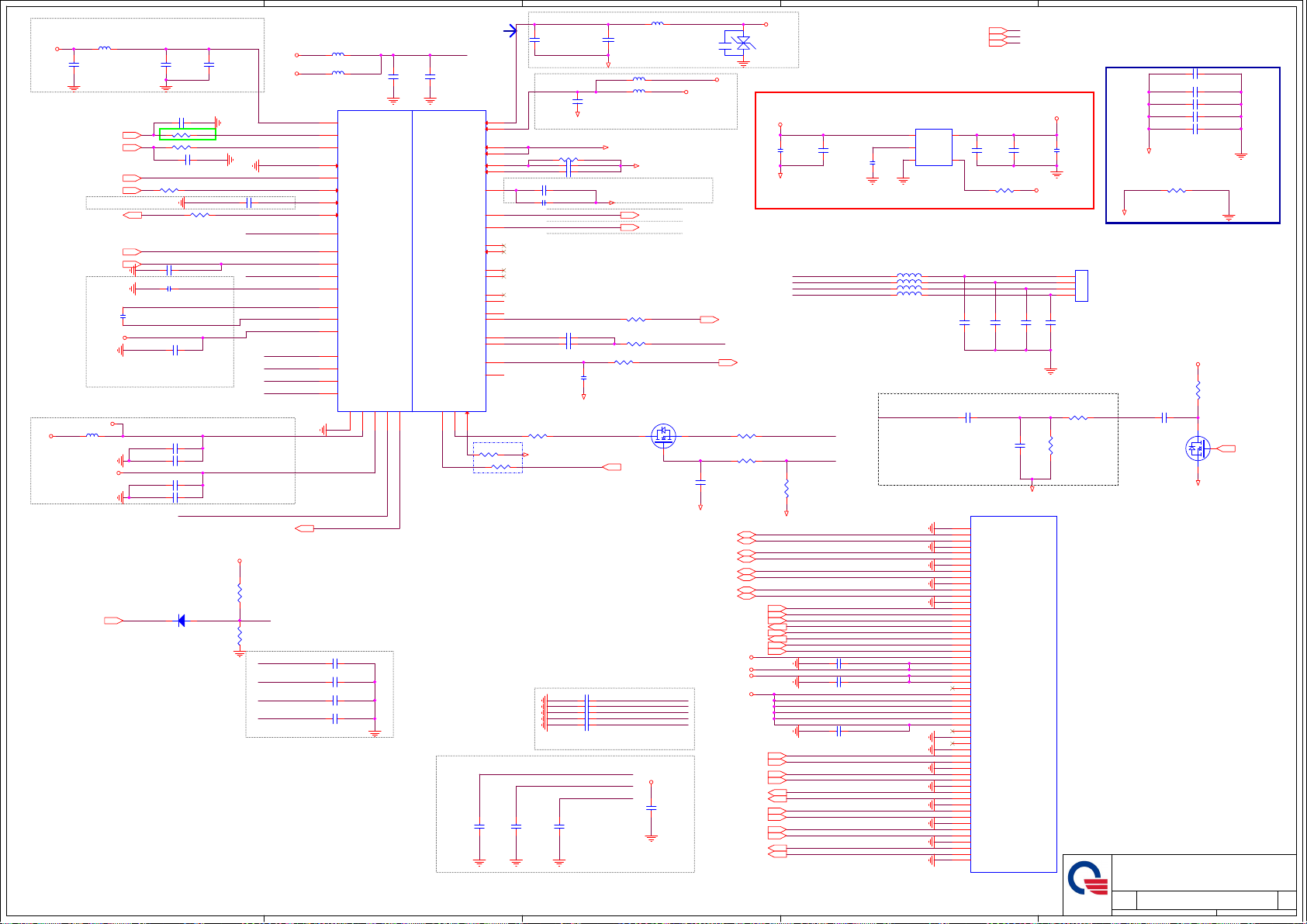Select the lone resistor inside the blue frame
The height and width of the screenshot is (924, 1307).
click(1176, 190)
